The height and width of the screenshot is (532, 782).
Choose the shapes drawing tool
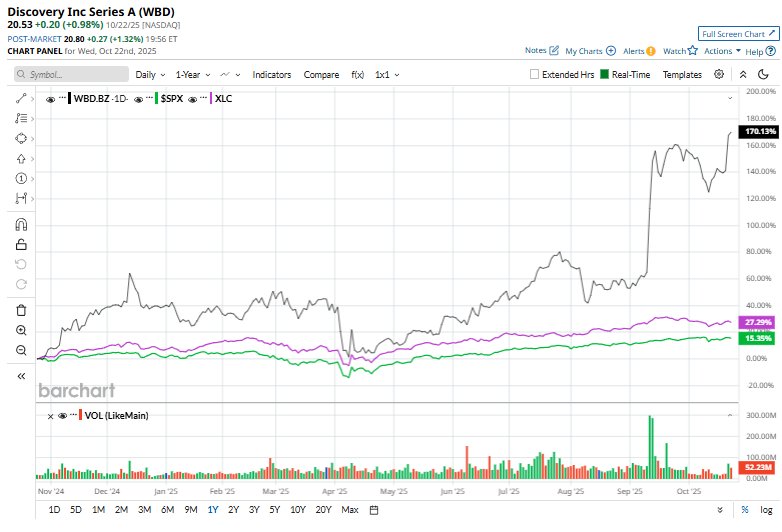(21, 138)
